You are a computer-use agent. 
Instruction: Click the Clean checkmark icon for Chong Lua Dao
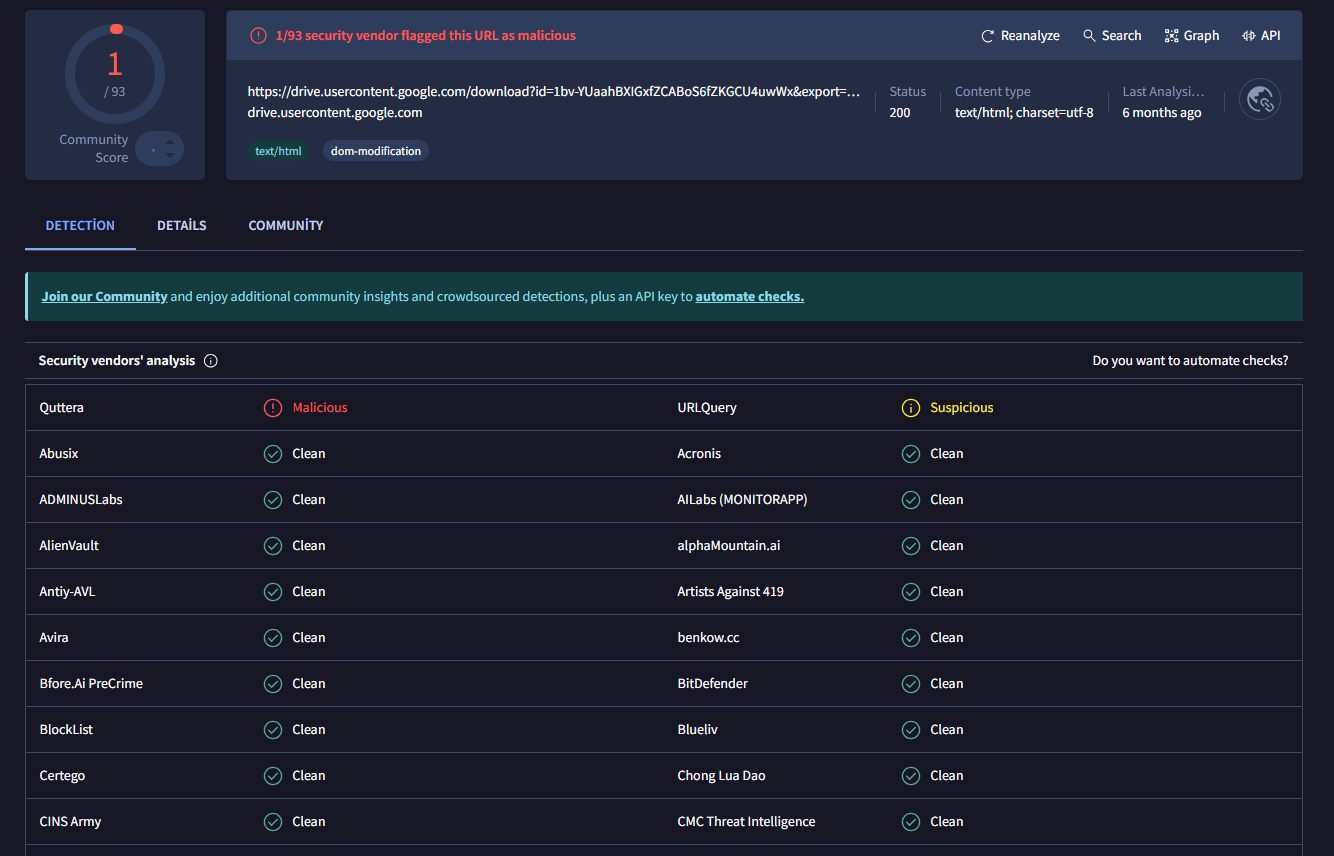911,776
